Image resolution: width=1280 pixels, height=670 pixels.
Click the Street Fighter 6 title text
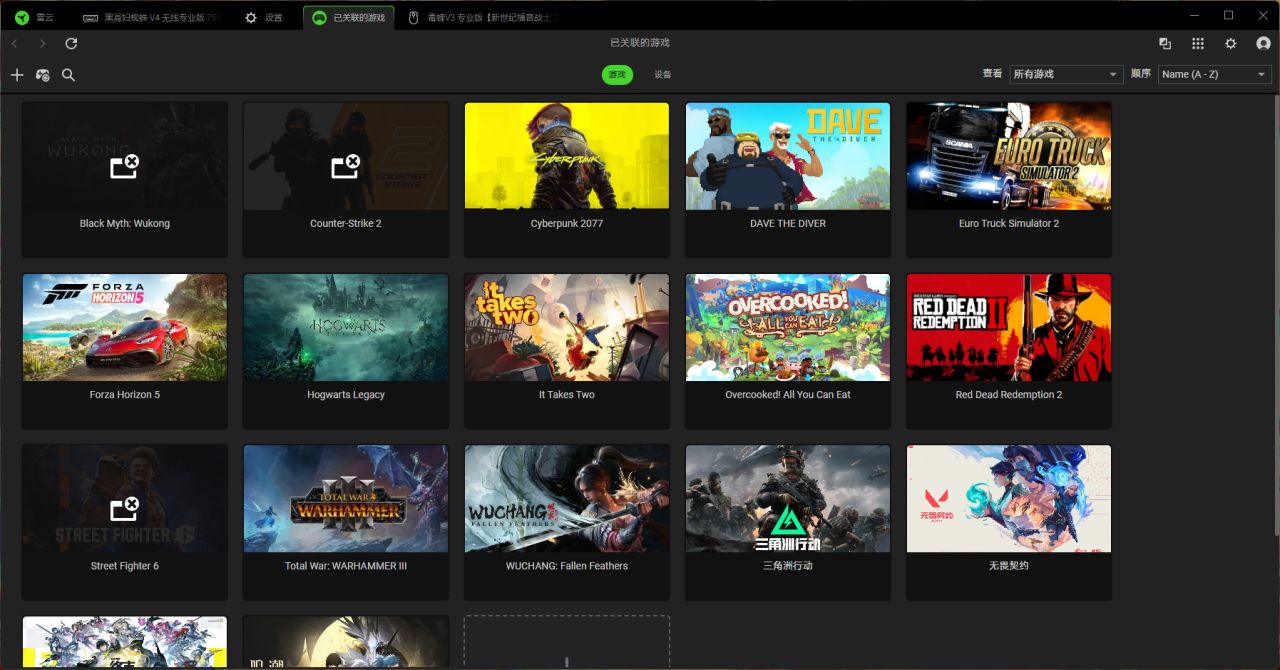pos(125,566)
